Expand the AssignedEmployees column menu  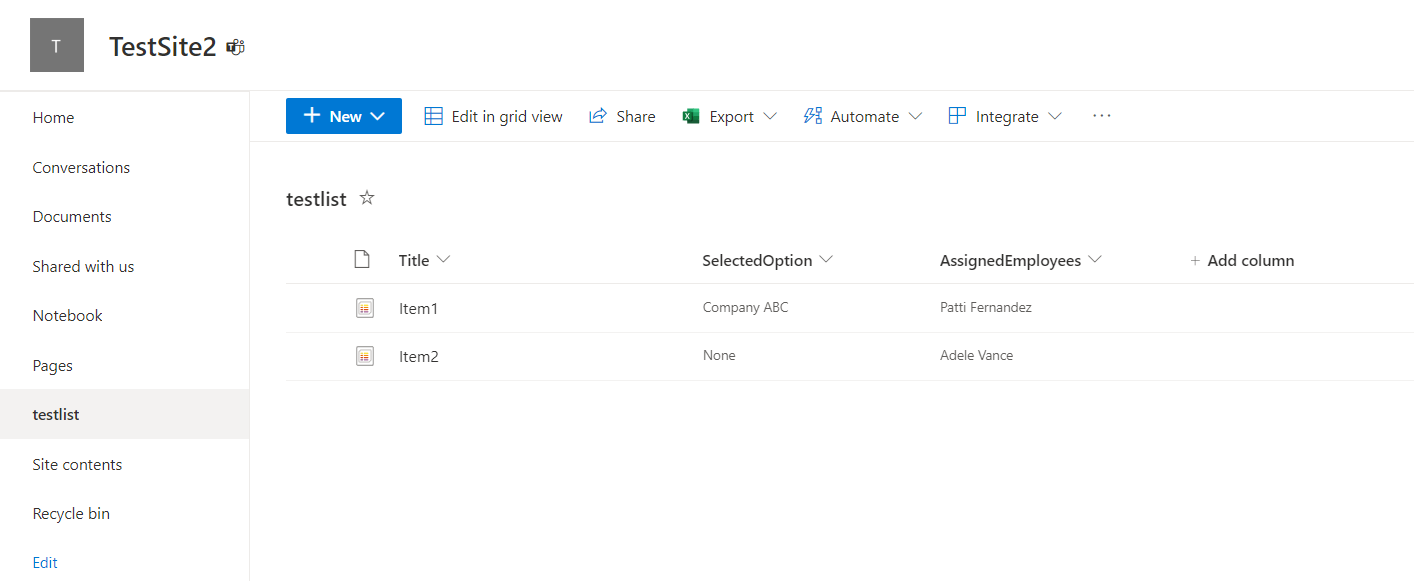[1095, 260]
